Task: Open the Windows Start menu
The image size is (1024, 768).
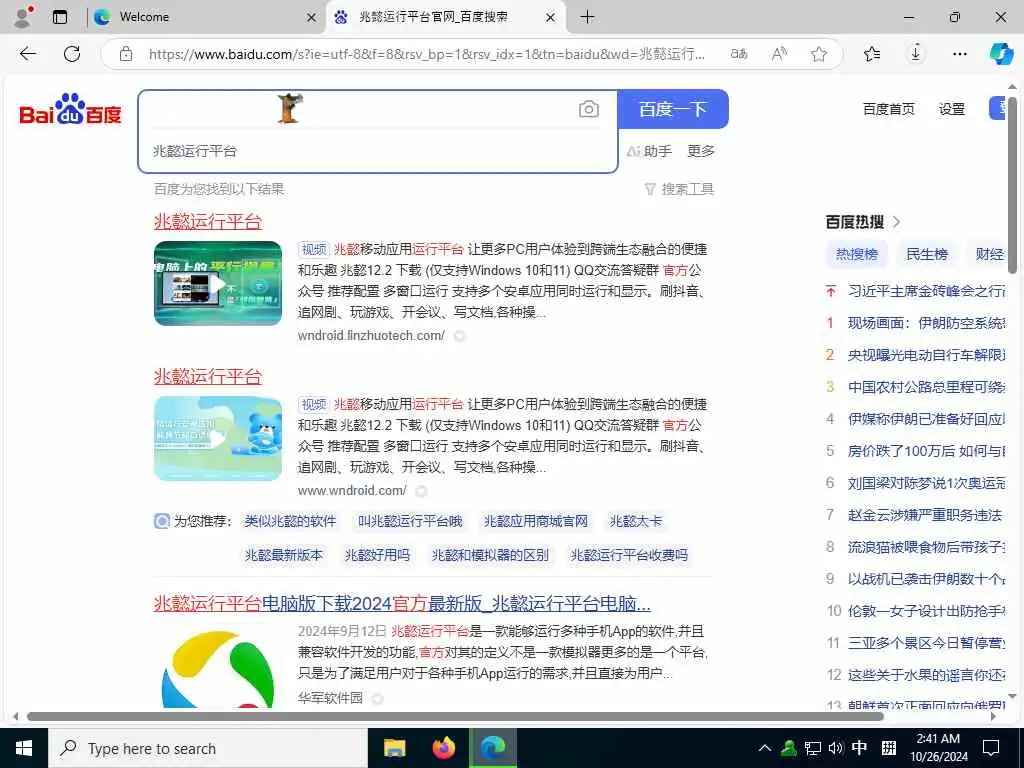Action: tap(24, 748)
